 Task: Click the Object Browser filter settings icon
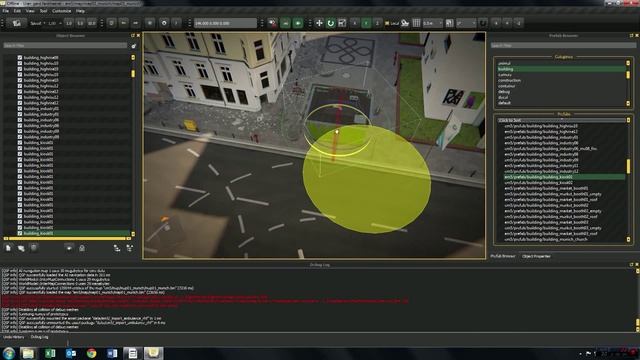133,46
